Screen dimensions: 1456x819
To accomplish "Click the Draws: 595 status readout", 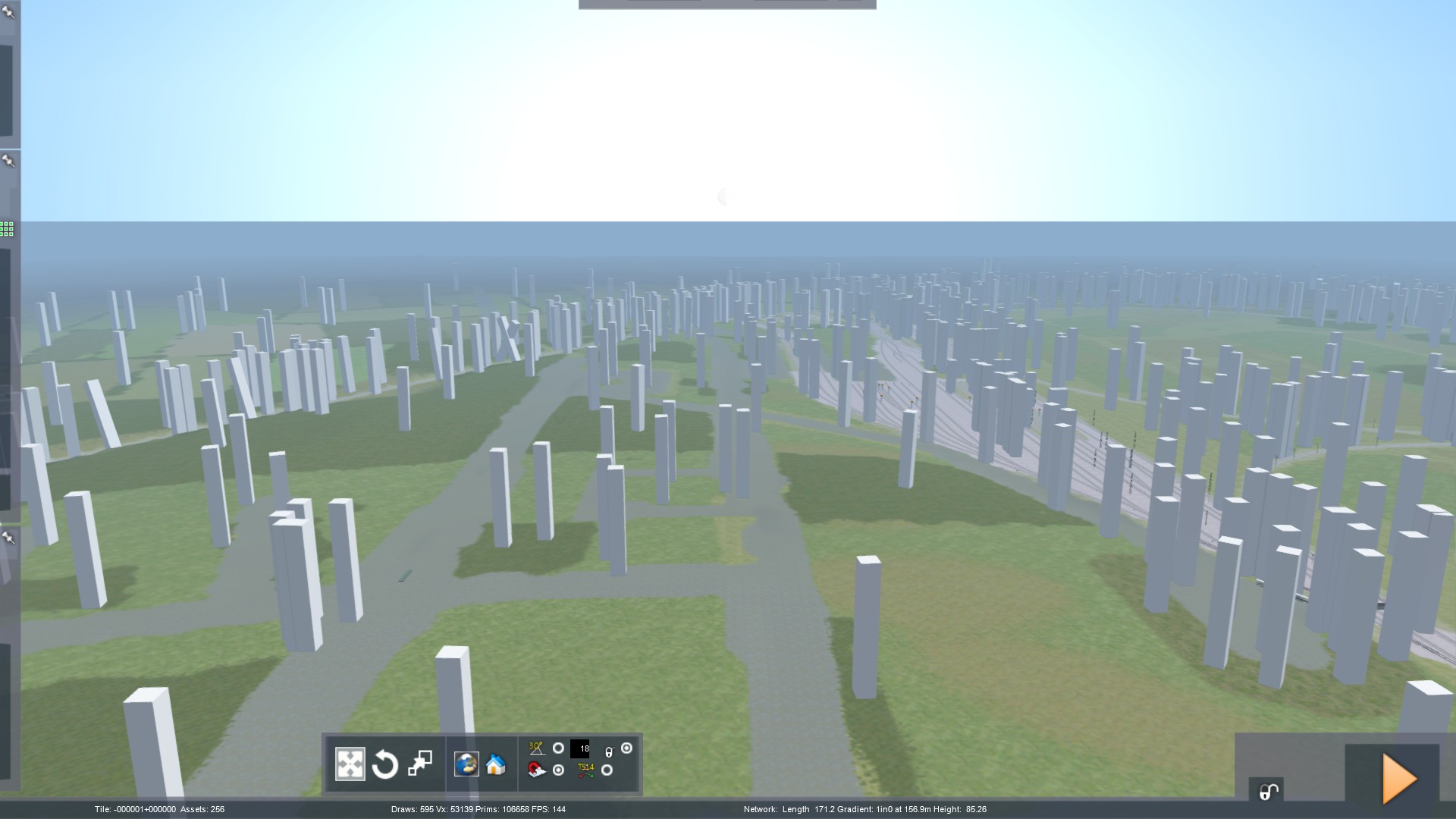I will click(x=413, y=809).
